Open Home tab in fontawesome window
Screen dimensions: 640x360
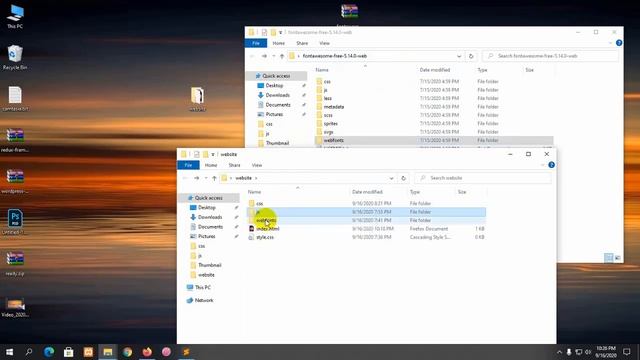pyautogui.click(x=278, y=43)
